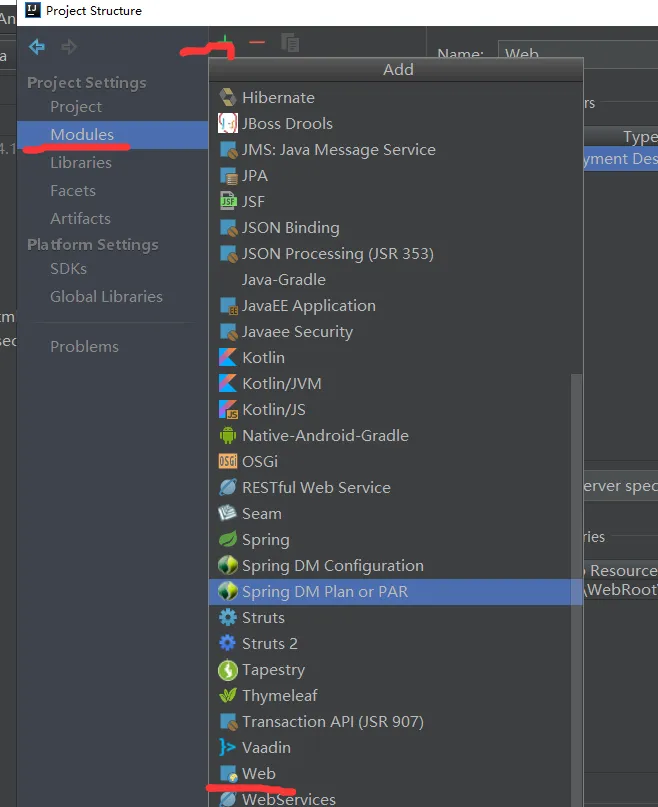The height and width of the screenshot is (807, 658).
Task: Select RESTful Web Service entry
Action: [x=316, y=488]
